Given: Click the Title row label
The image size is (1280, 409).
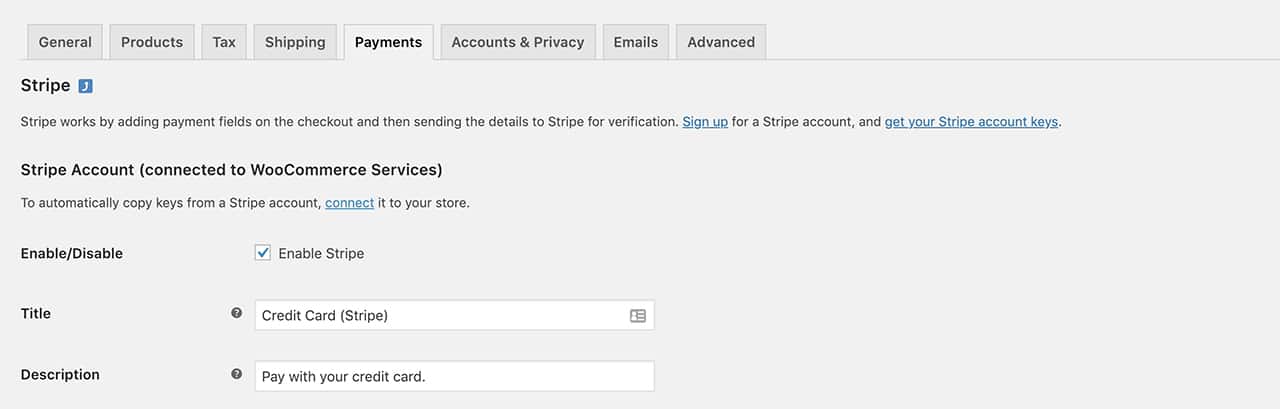Looking at the screenshot, I should pyautogui.click(x=36, y=314).
